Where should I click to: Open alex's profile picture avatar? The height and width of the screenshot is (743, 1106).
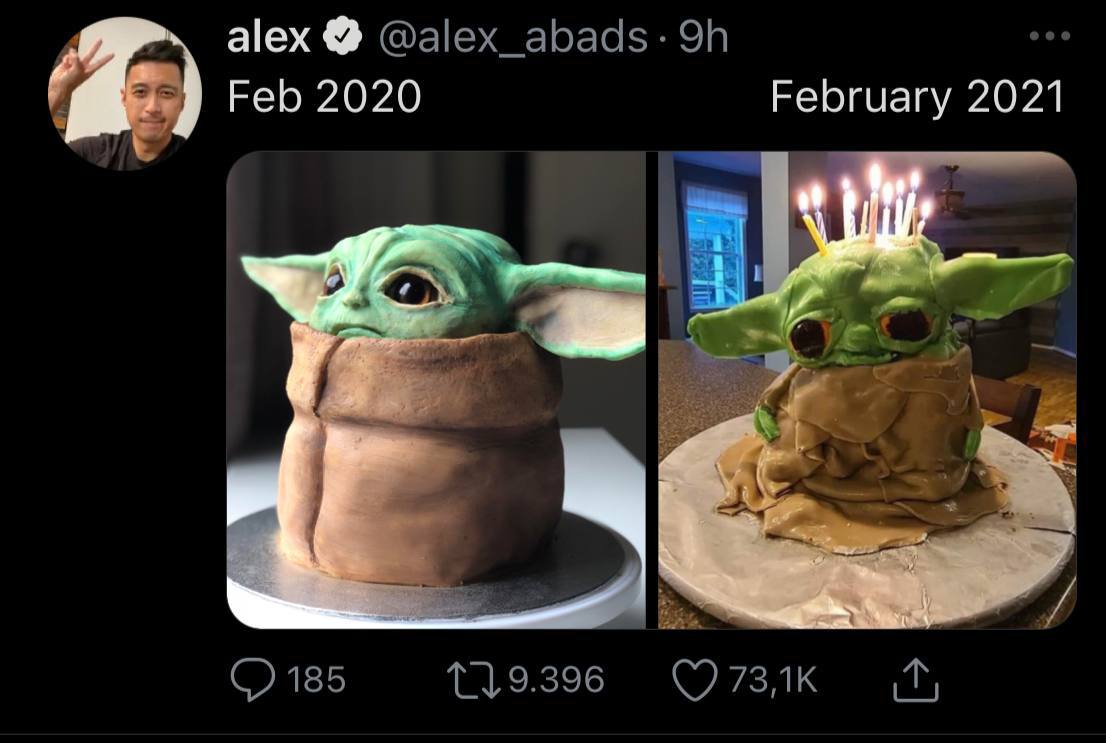[x=125, y=94]
